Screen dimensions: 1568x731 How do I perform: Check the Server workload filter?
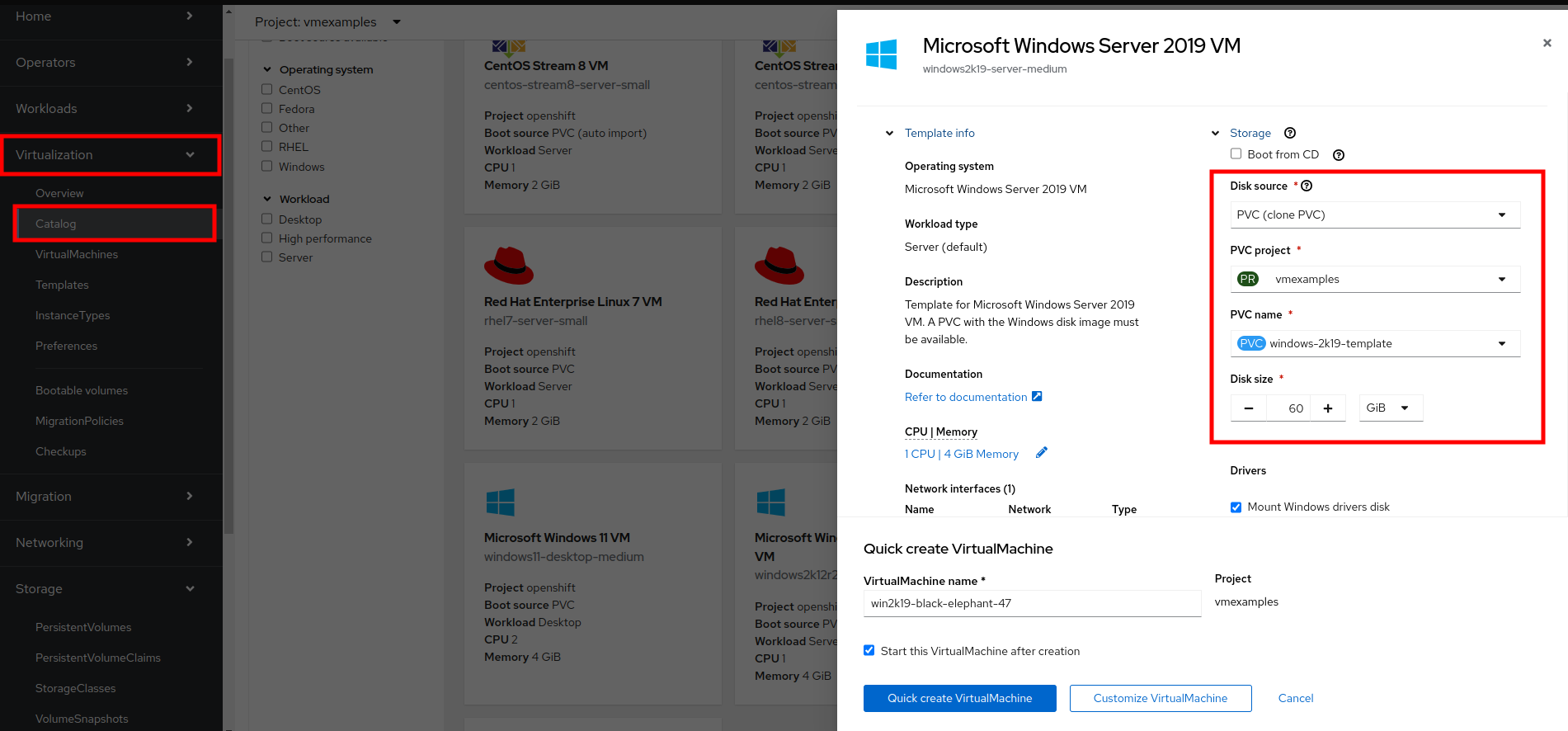267,257
